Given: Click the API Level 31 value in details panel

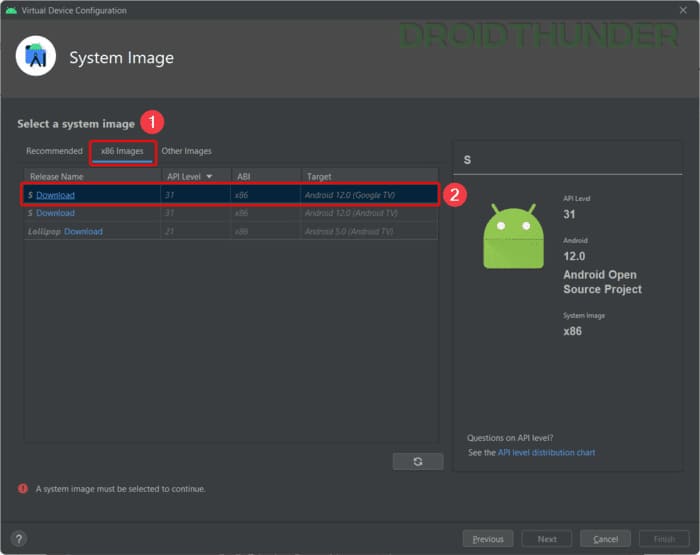Looking at the screenshot, I should point(569,214).
